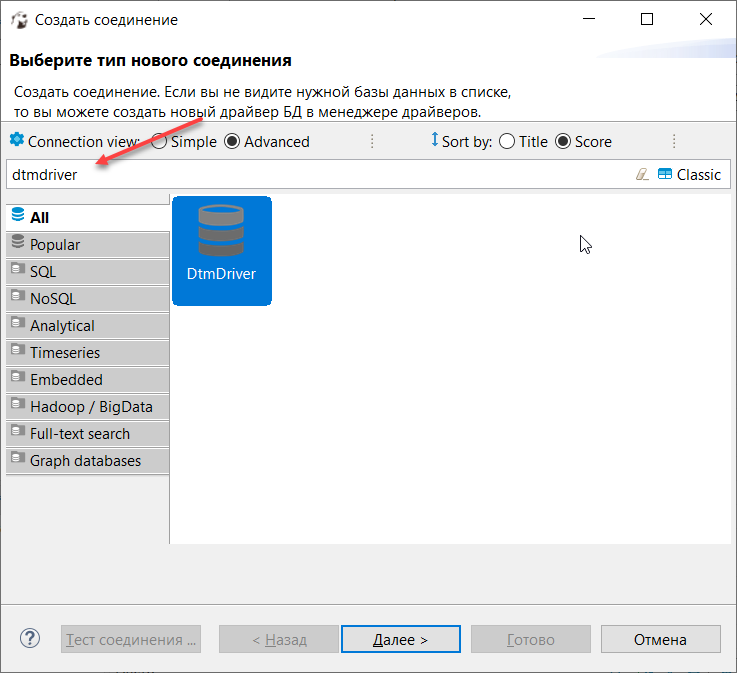Switch to the NoSQL category tab
Image resolution: width=737 pixels, height=673 pixels.
[x=88, y=298]
